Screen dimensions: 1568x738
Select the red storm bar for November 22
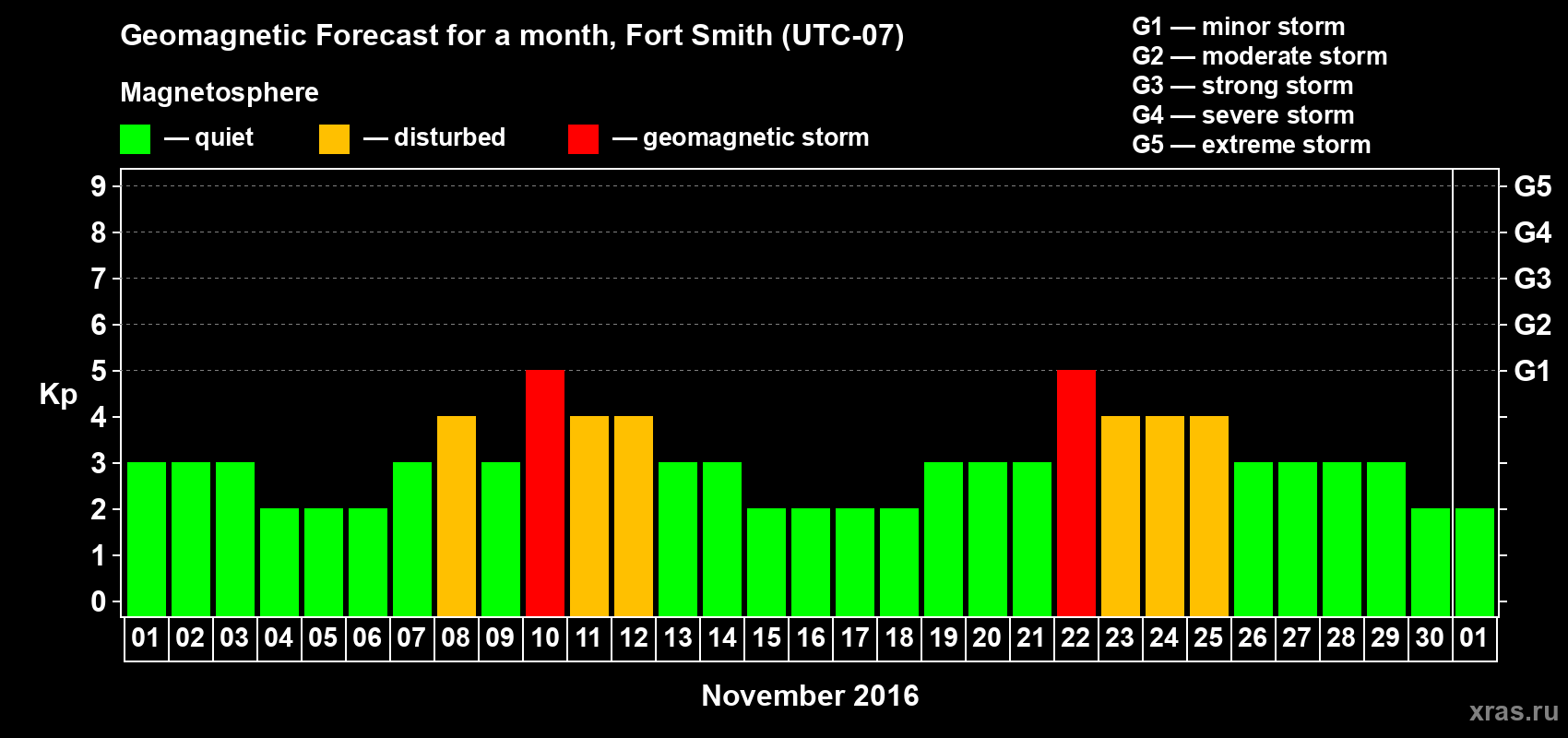(1076, 493)
